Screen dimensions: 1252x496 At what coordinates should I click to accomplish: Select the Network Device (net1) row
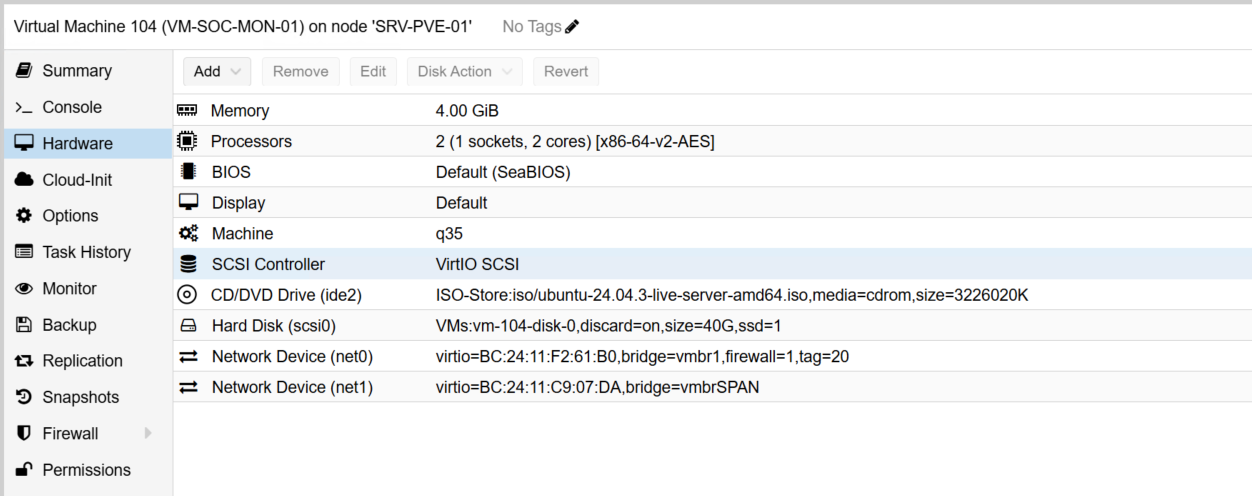click(712, 387)
